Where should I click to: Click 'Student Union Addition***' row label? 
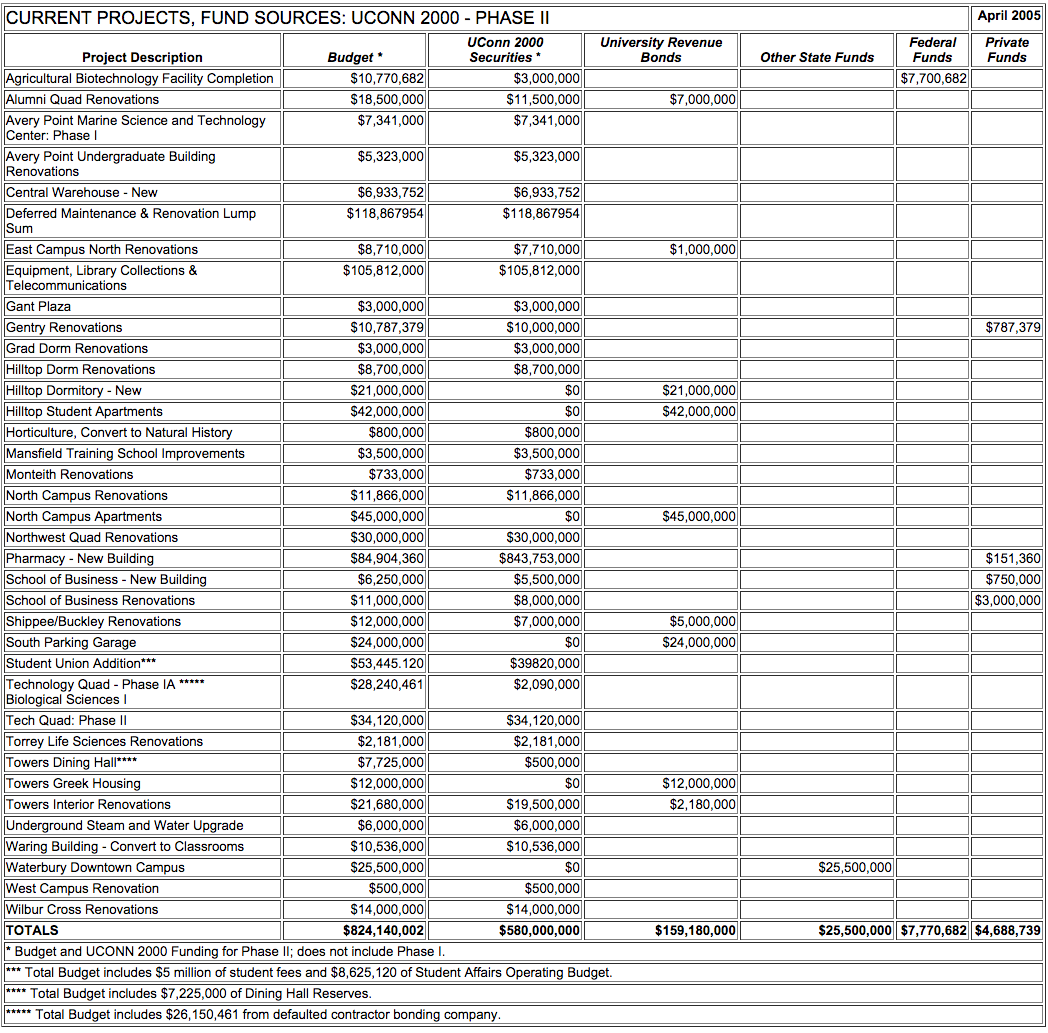(x=81, y=663)
